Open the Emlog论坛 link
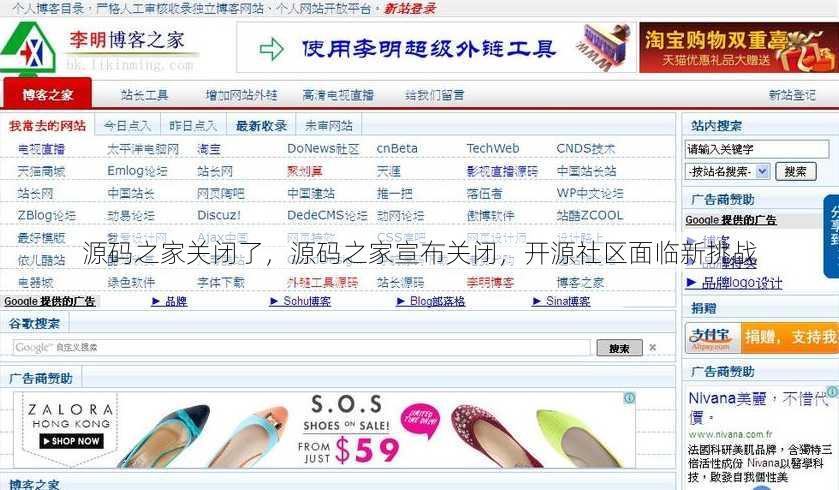The width and height of the screenshot is (839, 490). click(x=138, y=171)
